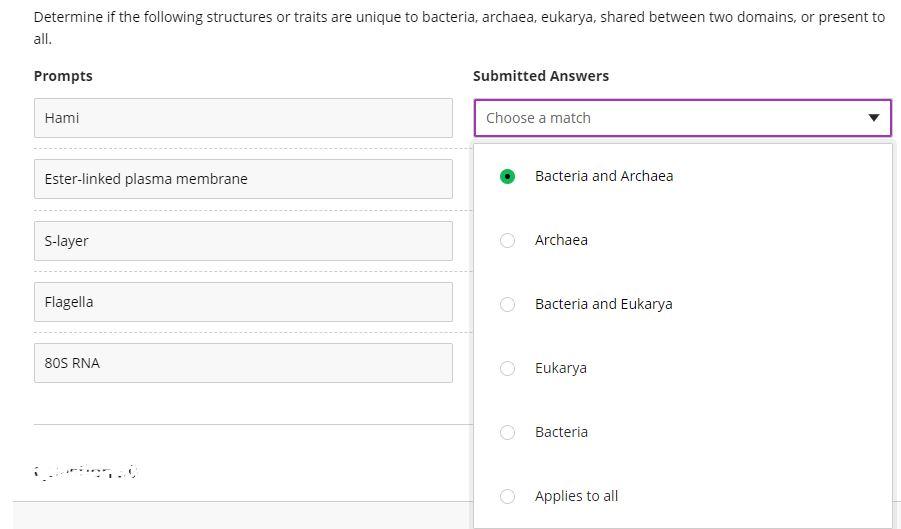The image size is (901, 529).
Task: Click the "Applies to all" option label text
Action: pos(576,496)
